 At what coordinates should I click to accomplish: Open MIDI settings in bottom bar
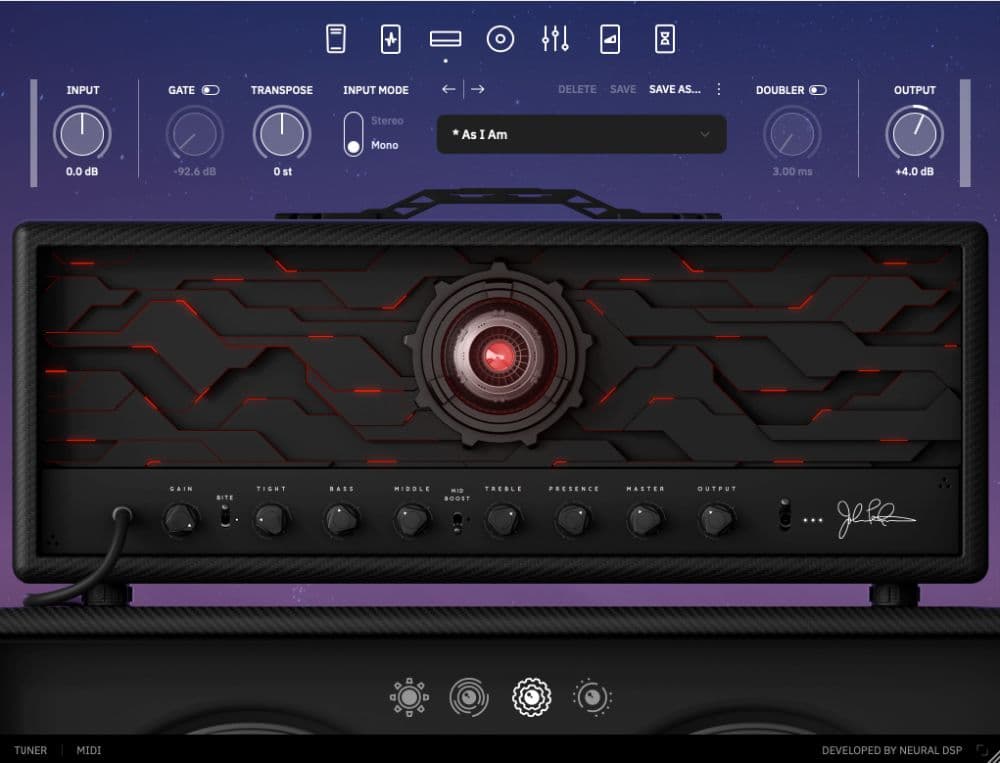[x=89, y=750]
